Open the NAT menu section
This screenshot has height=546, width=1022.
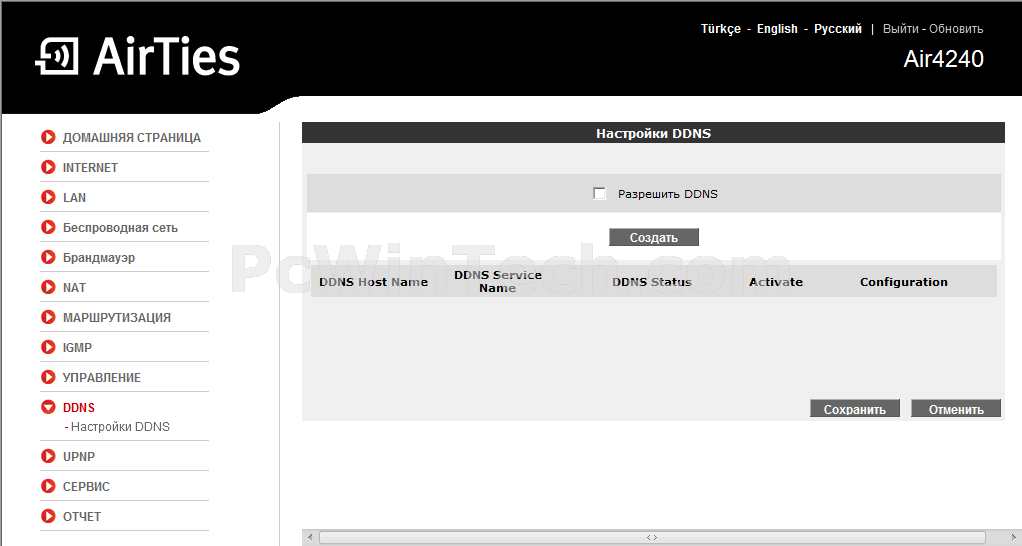(74, 287)
